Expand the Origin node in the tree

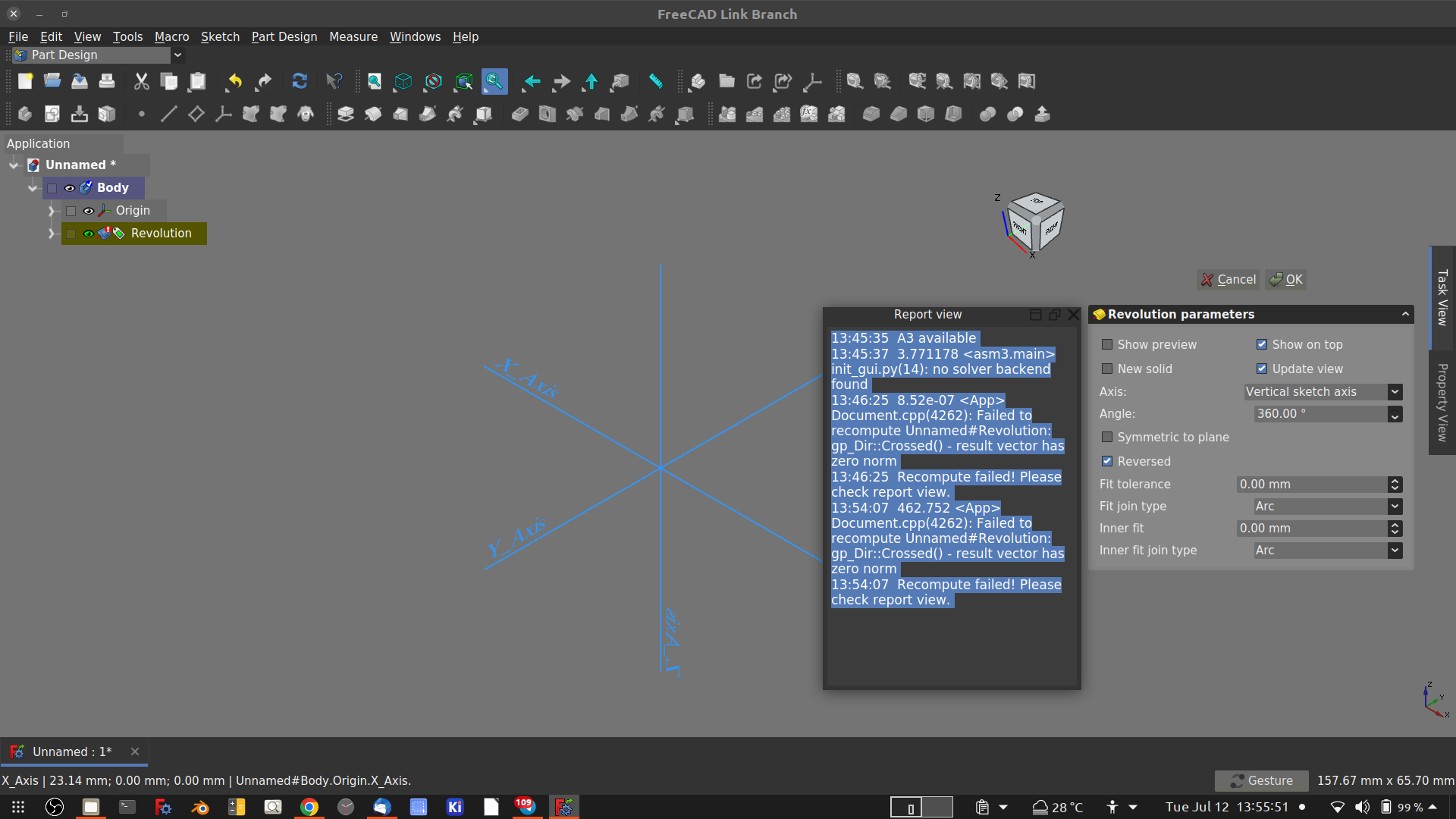pyautogui.click(x=51, y=211)
